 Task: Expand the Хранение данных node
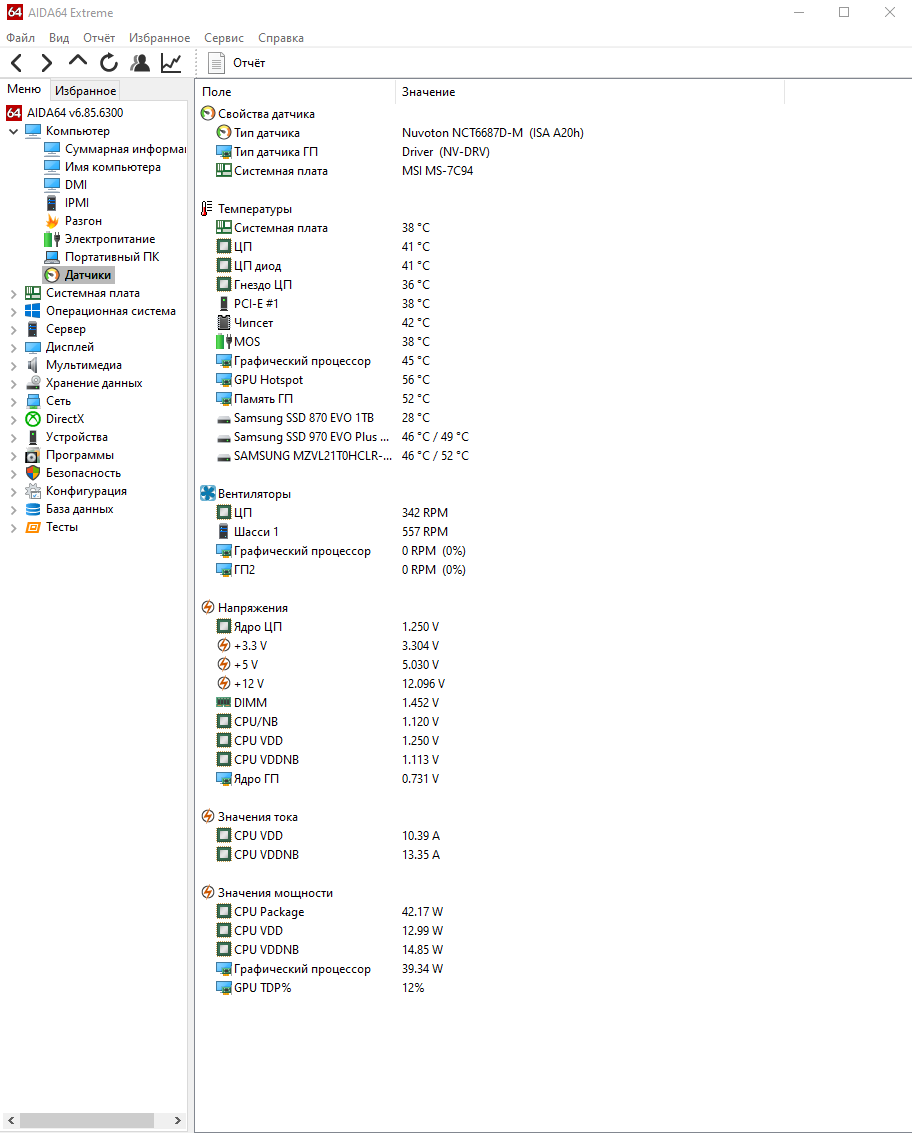[13, 384]
